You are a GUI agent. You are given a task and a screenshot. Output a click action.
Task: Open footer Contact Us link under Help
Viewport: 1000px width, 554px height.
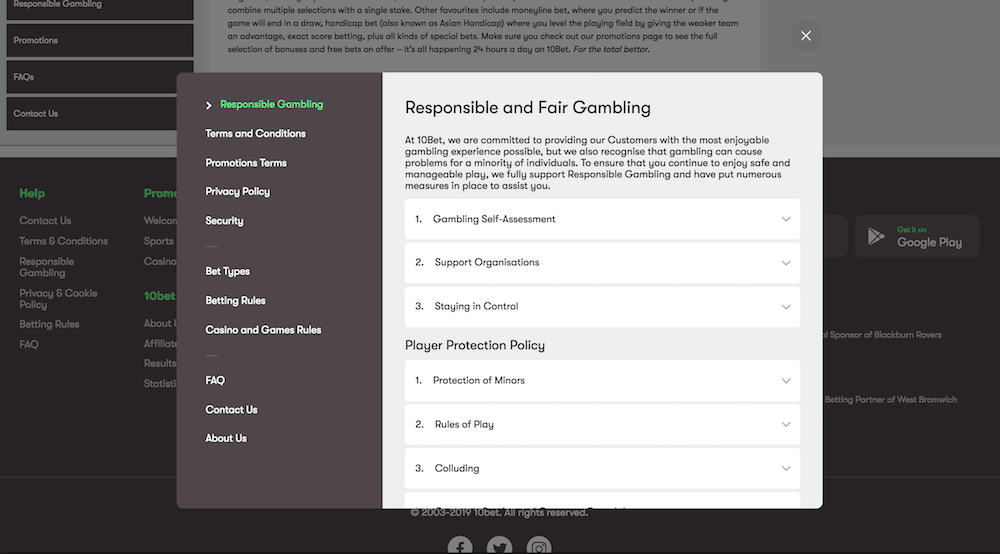(45, 221)
